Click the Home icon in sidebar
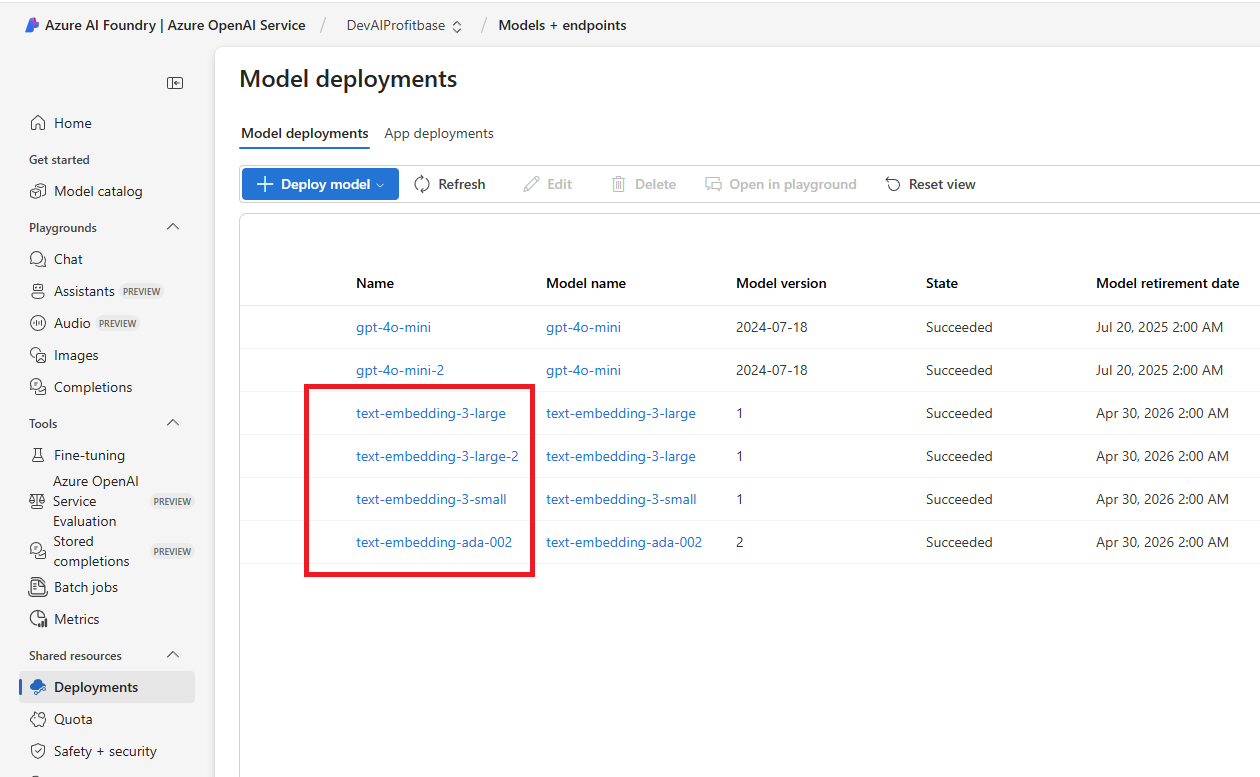The height and width of the screenshot is (777, 1260). click(38, 123)
